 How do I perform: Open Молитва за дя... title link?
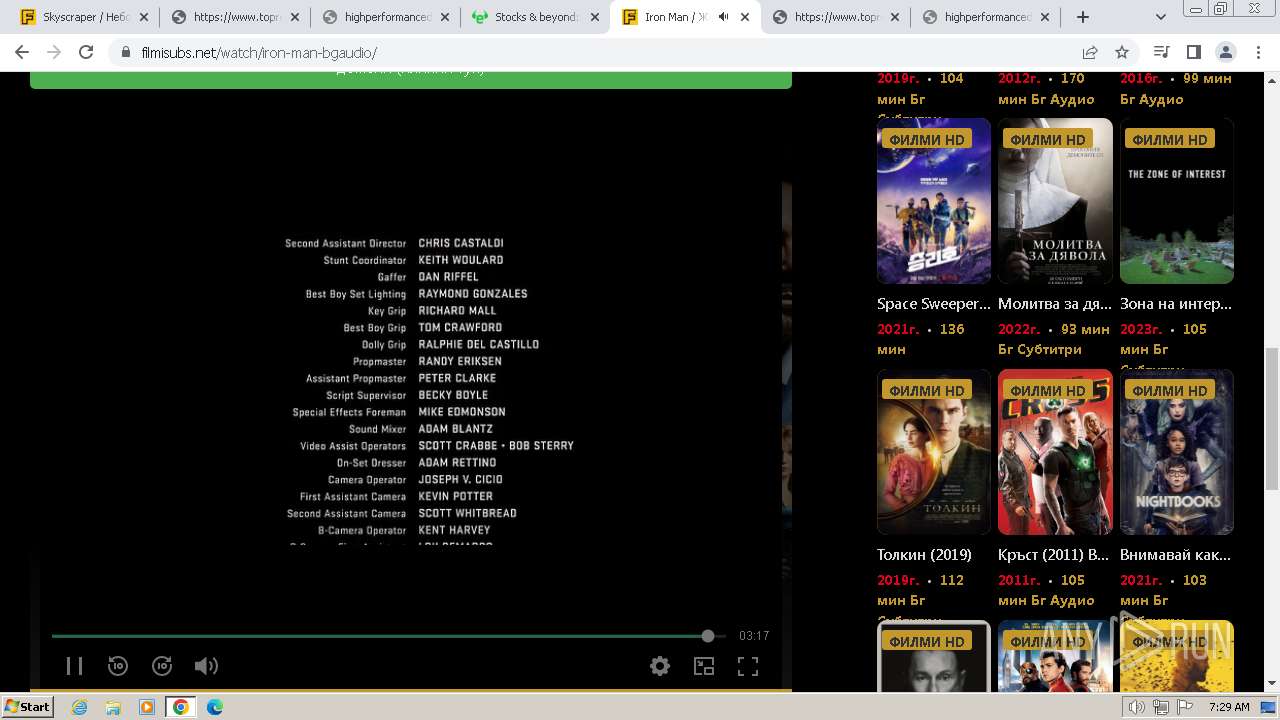pyautogui.click(x=1055, y=303)
